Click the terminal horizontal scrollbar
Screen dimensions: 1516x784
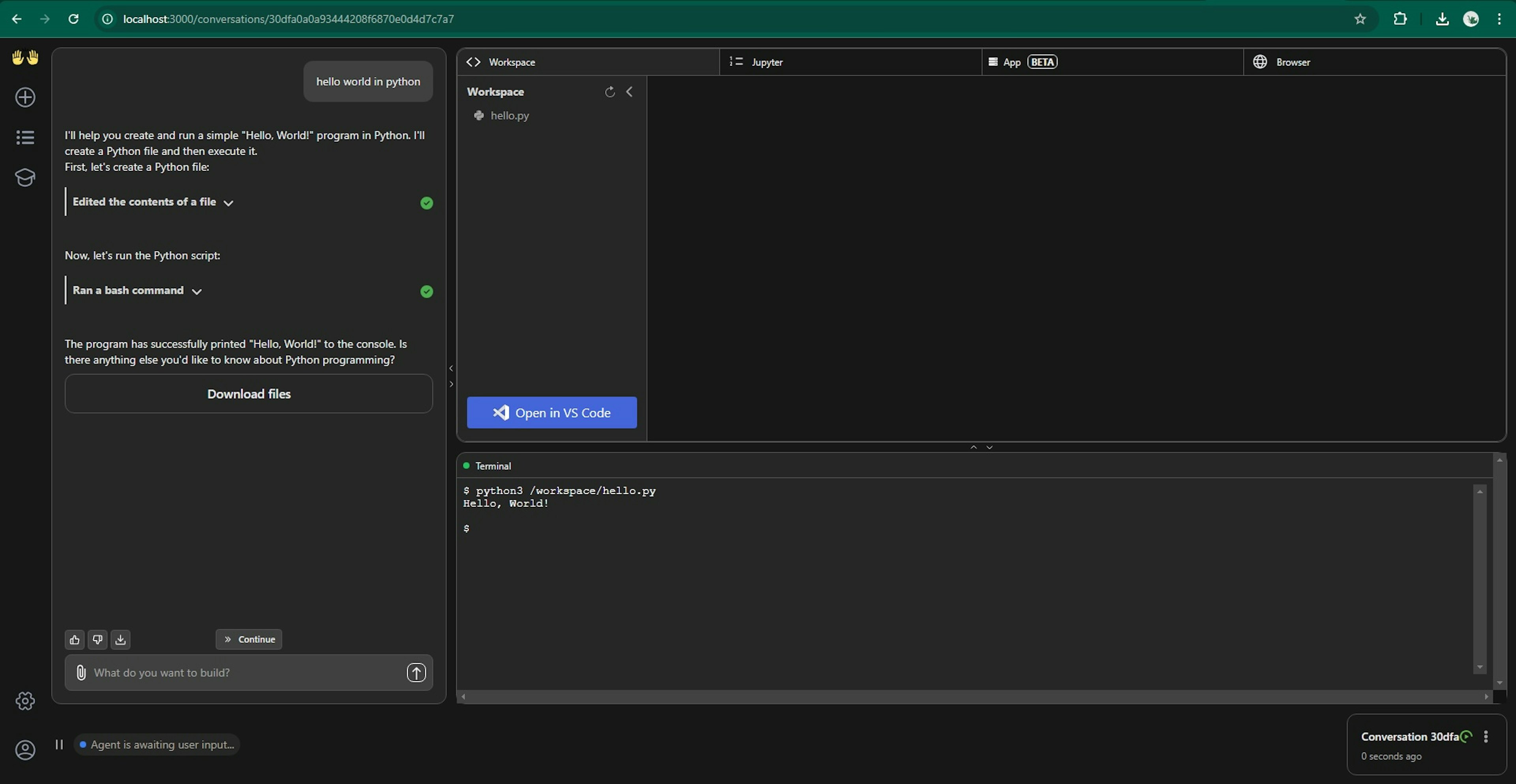(x=975, y=696)
